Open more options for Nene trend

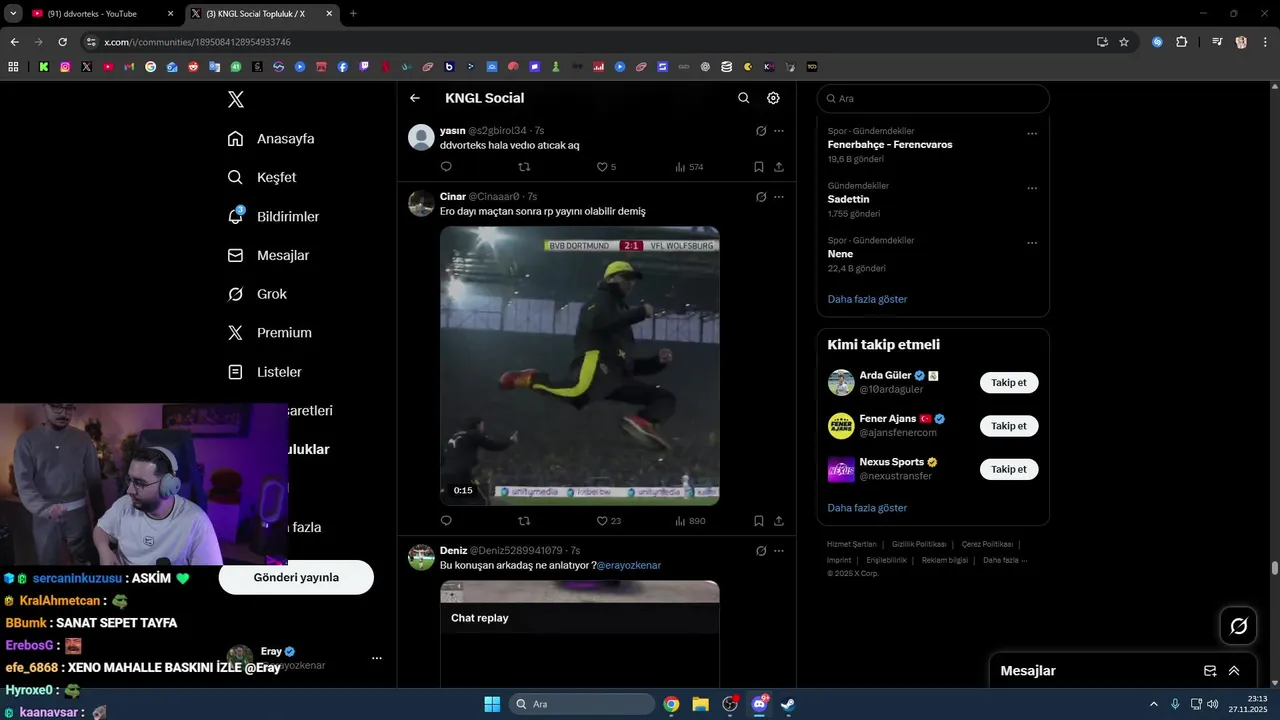[1032, 242]
